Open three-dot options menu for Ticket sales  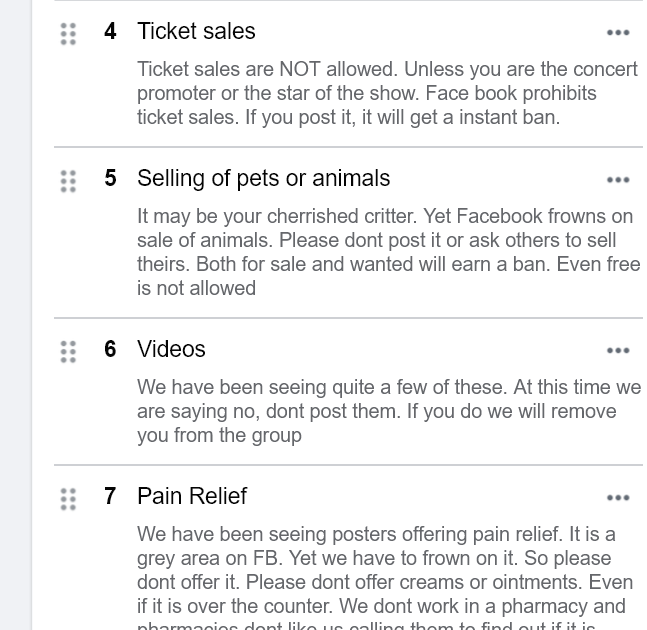pyautogui.click(x=618, y=33)
